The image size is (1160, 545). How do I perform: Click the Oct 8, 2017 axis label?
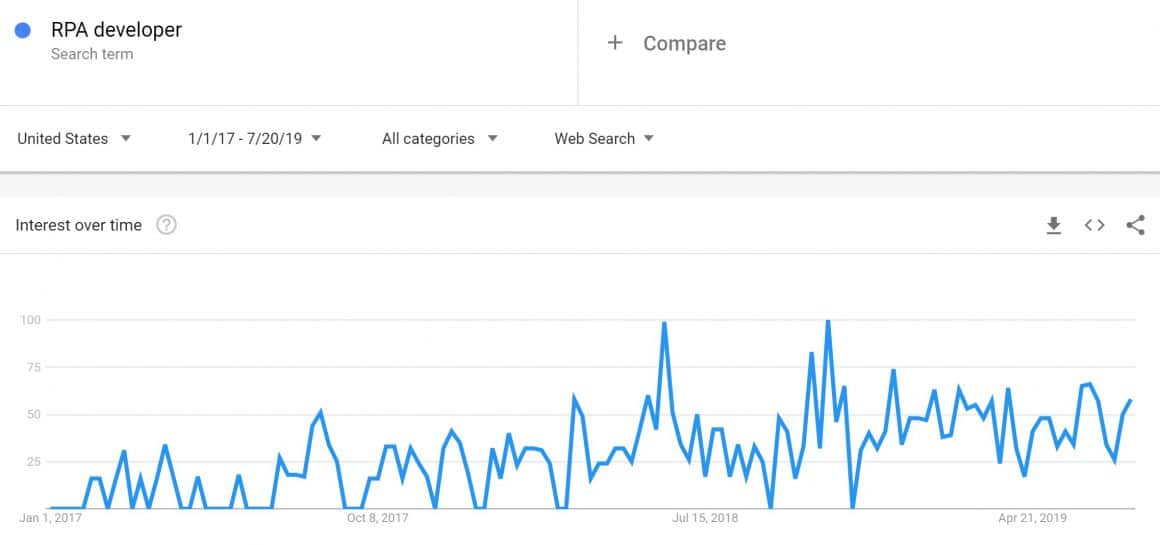378,518
